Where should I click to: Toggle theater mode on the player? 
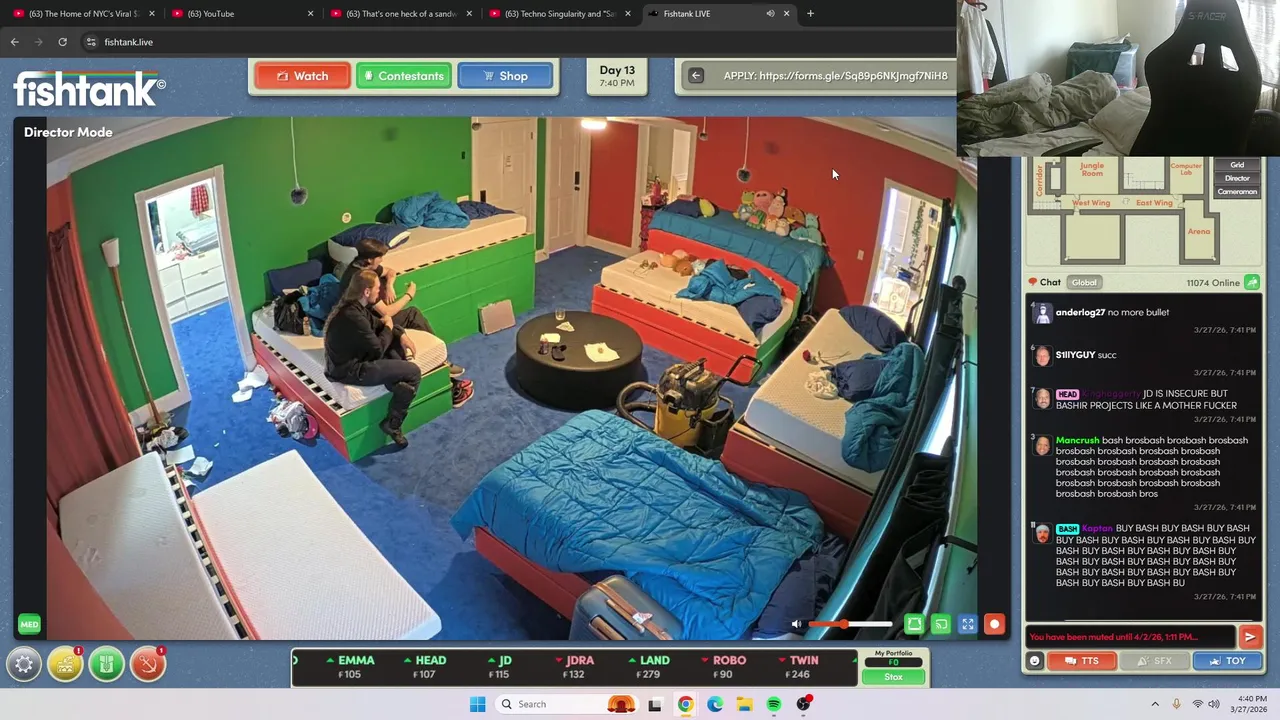(x=914, y=624)
